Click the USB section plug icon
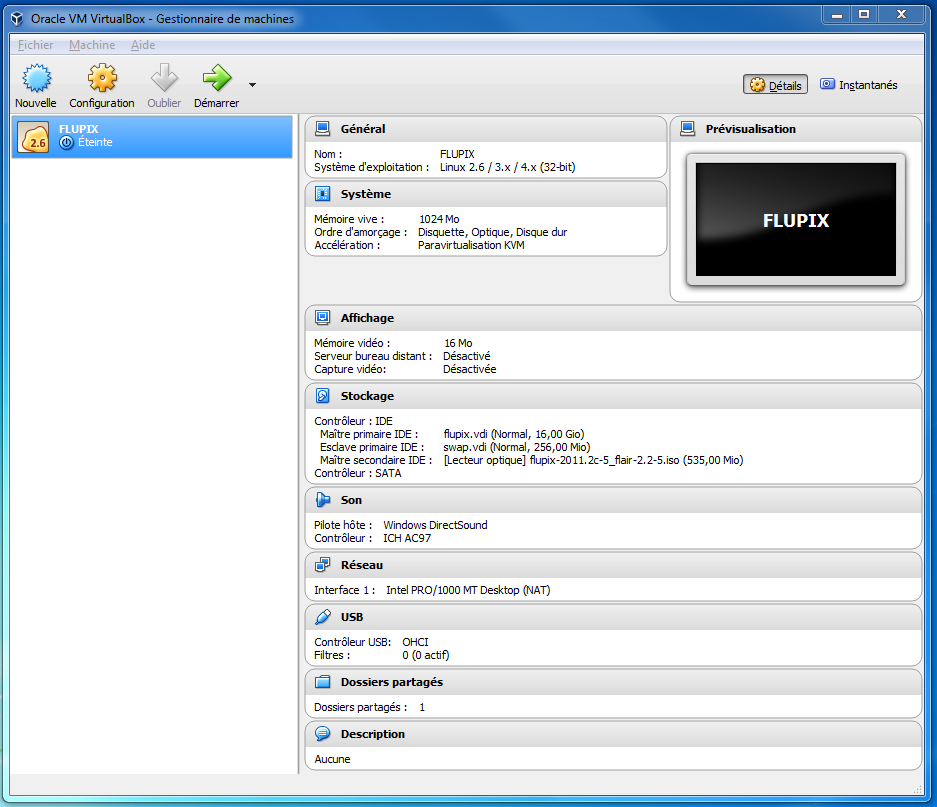 coord(323,617)
